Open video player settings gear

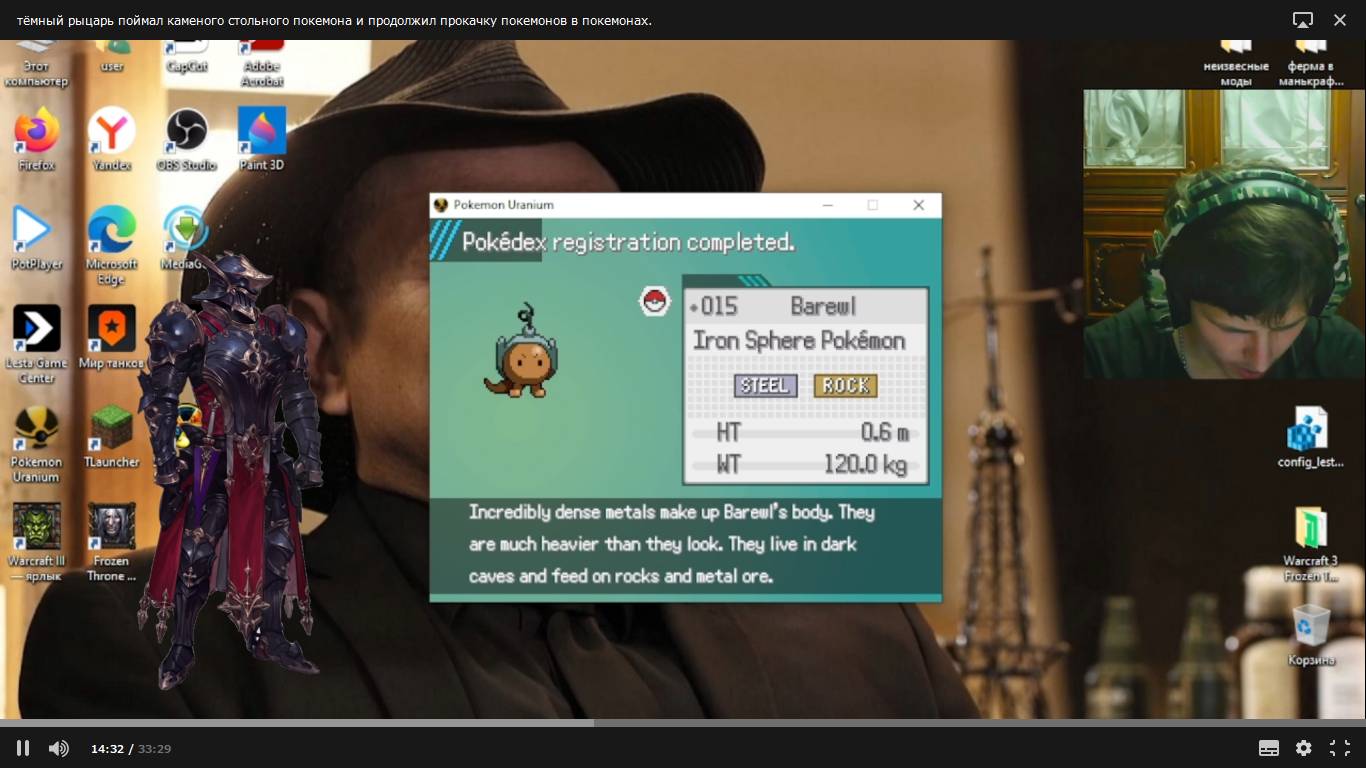(1304, 748)
